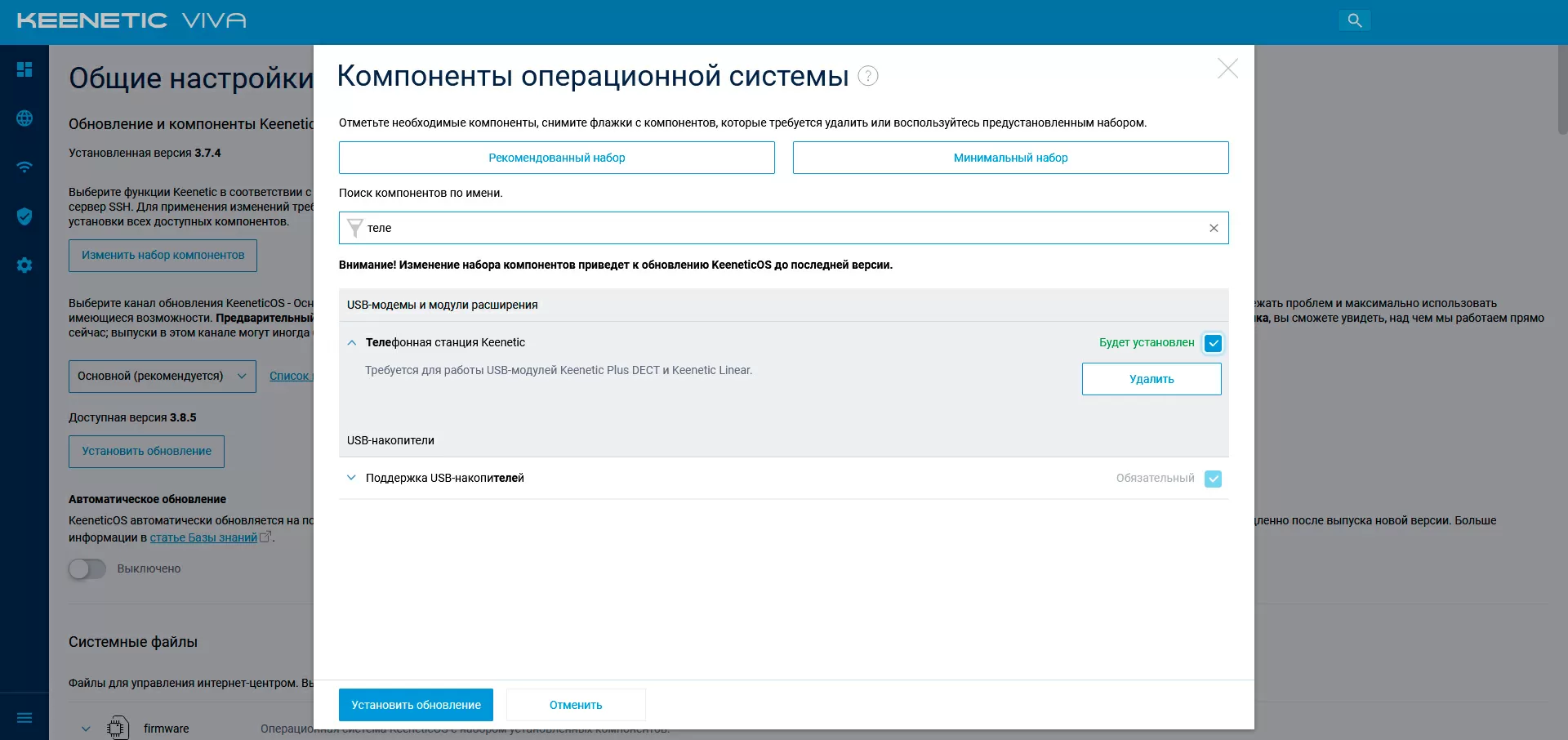Screen dimensions: 1568x740
Task: Click the Удалить button for the telephone station
Action: (x=1151, y=379)
